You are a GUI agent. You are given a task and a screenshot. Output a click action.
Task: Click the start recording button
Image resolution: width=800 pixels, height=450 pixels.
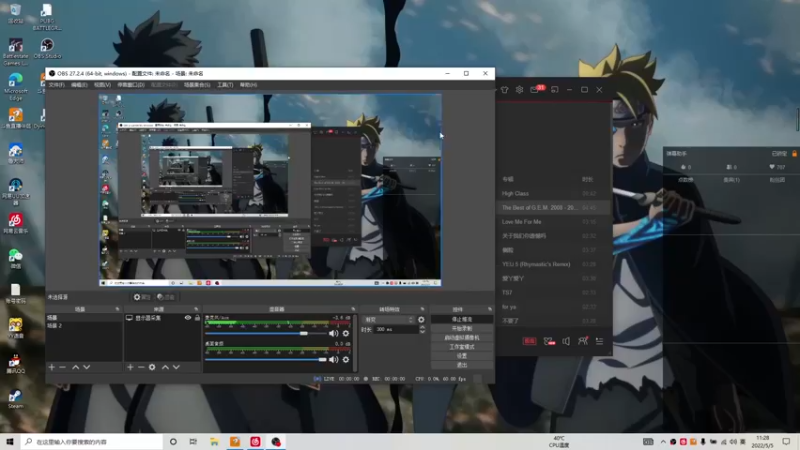pyautogui.click(x=462, y=329)
